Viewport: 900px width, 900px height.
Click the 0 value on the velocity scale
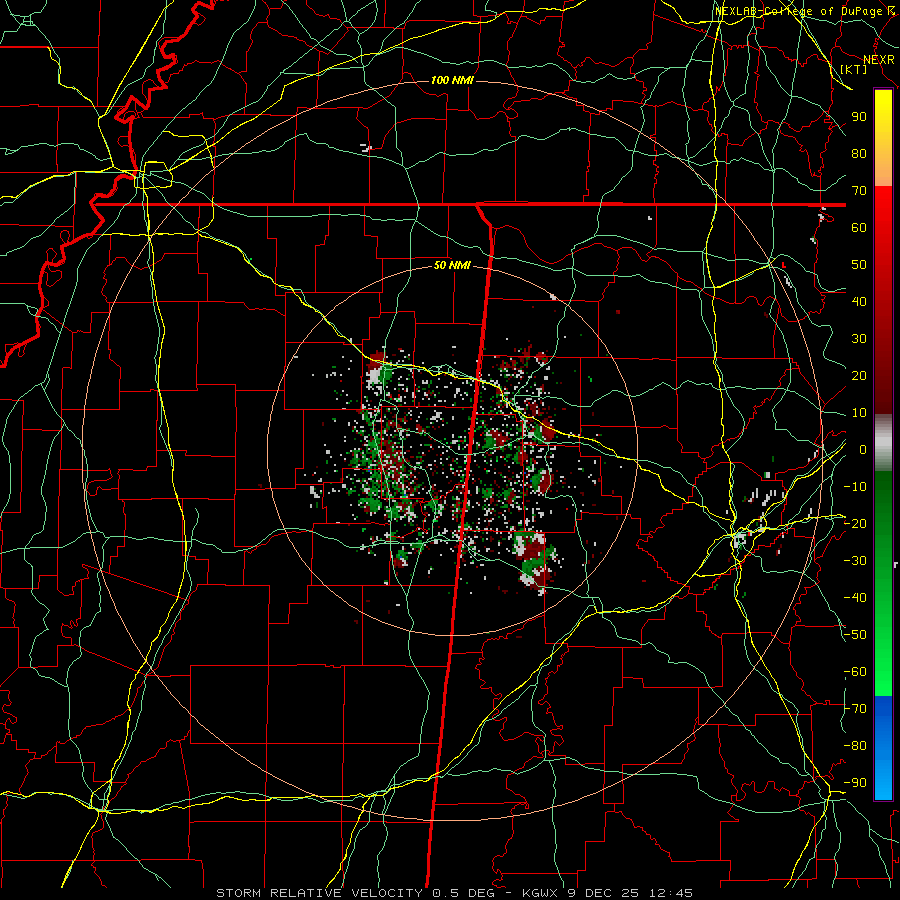point(863,449)
